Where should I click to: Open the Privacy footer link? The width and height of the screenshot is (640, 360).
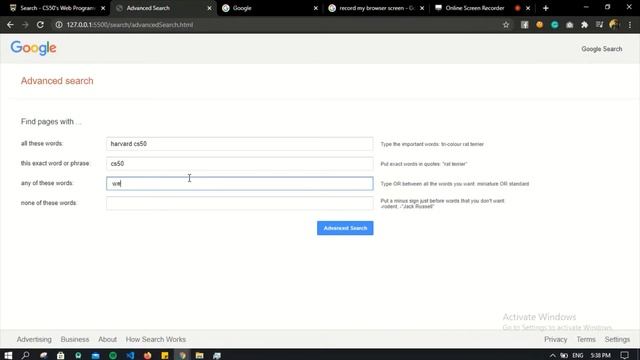pos(556,339)
